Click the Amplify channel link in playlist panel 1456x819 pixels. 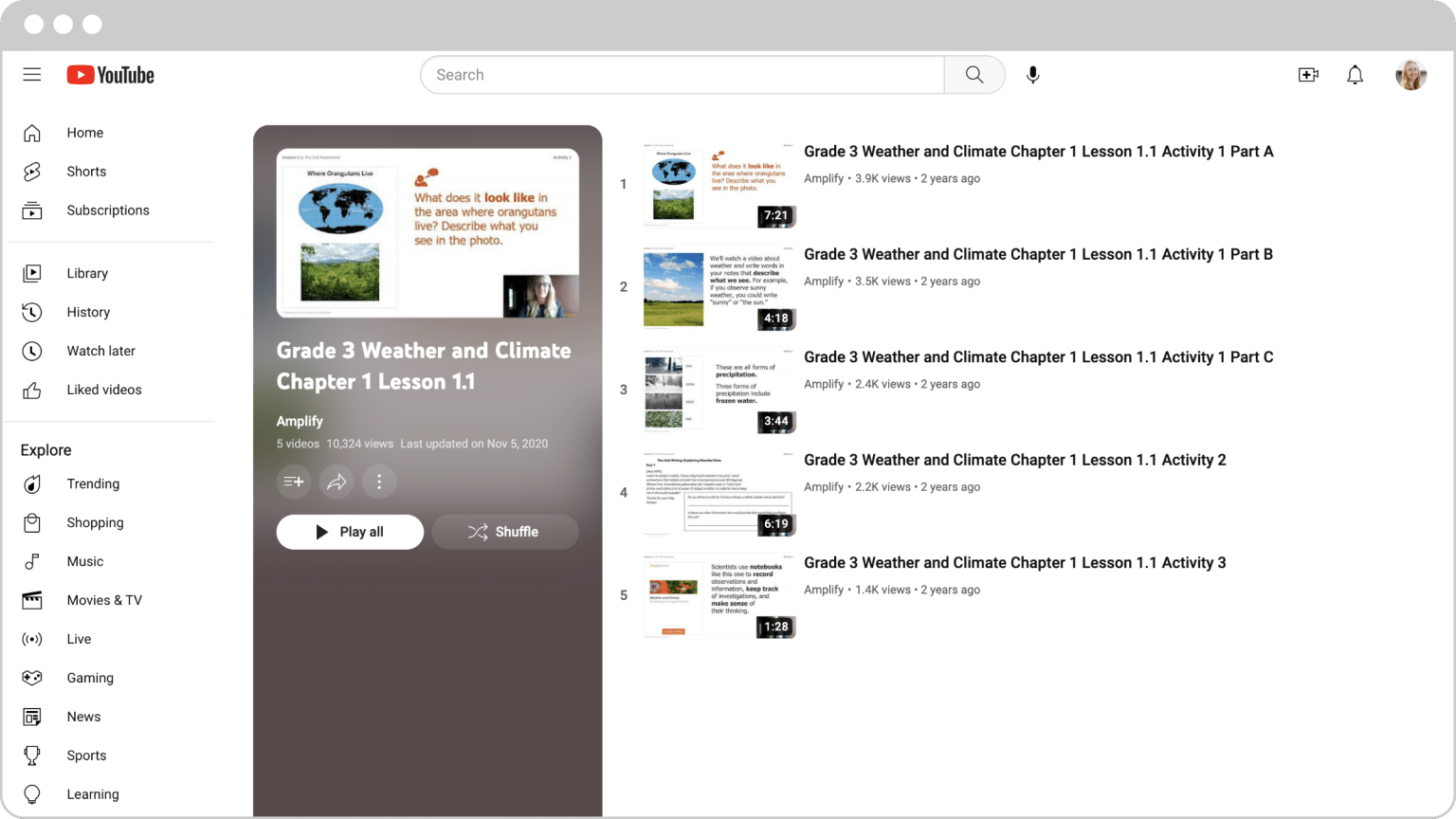point(300,421)
